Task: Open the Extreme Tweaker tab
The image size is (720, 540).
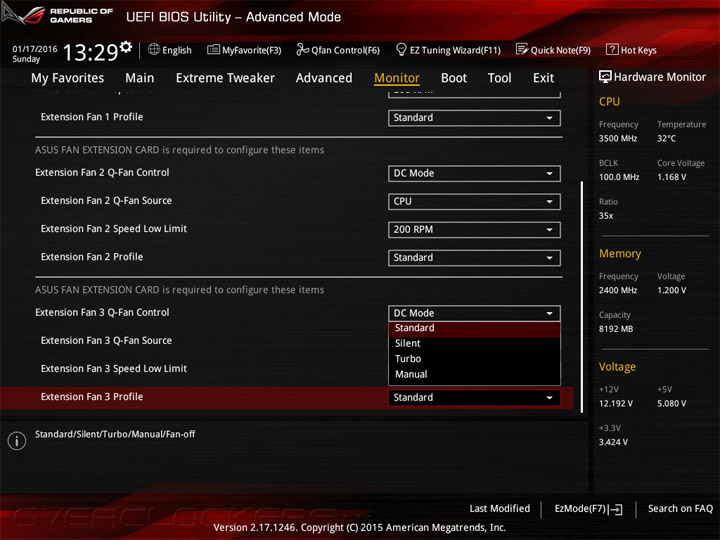Action: click(x=225, y=78)
